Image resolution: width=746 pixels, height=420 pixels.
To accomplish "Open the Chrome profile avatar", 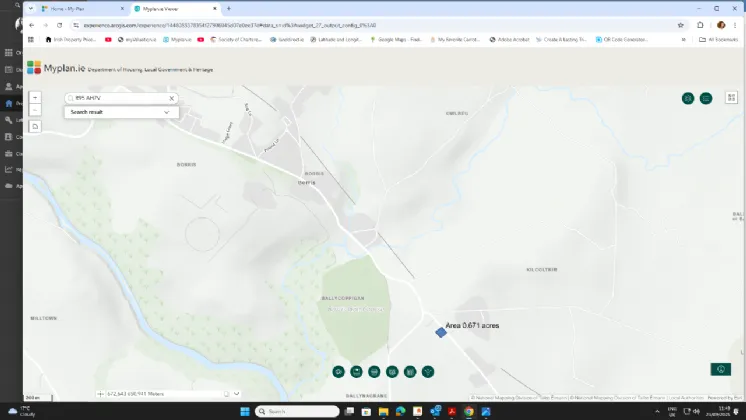I will click(721, 25).
